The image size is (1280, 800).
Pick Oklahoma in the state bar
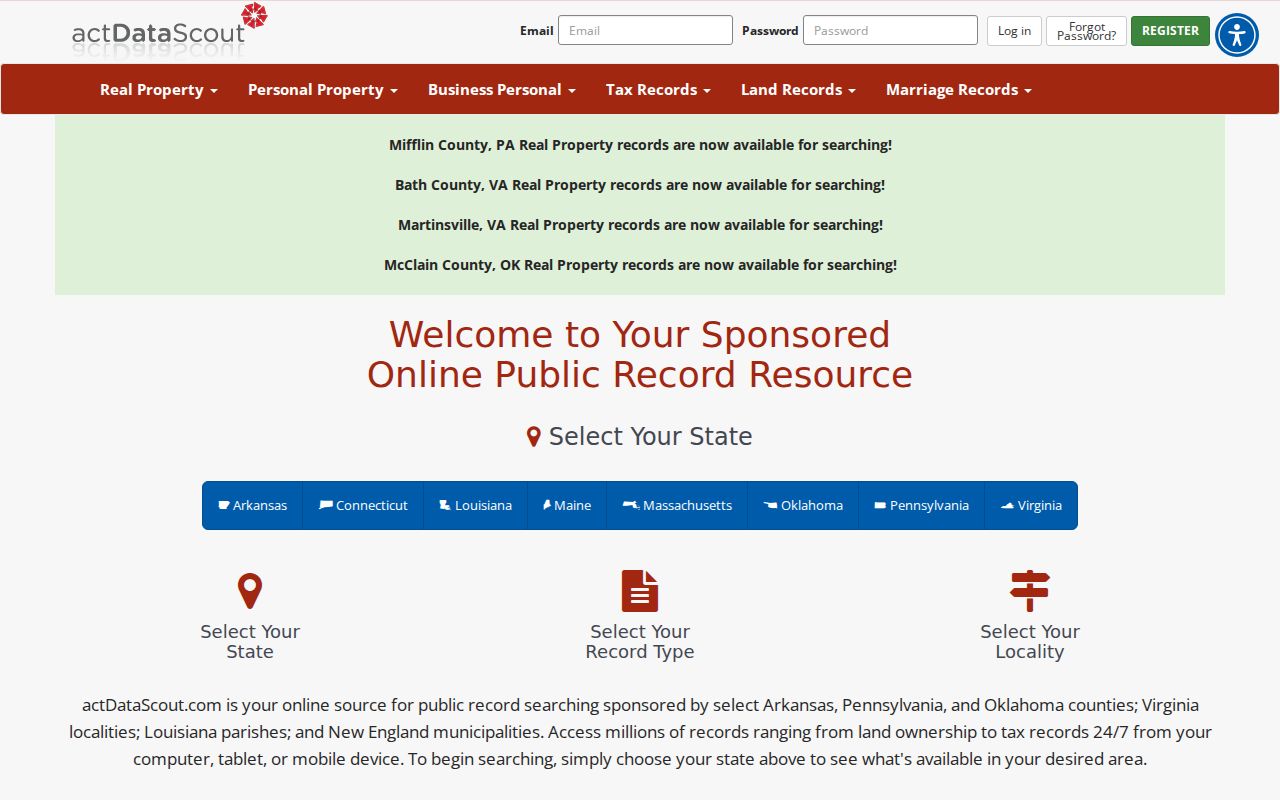pos(803,505)
